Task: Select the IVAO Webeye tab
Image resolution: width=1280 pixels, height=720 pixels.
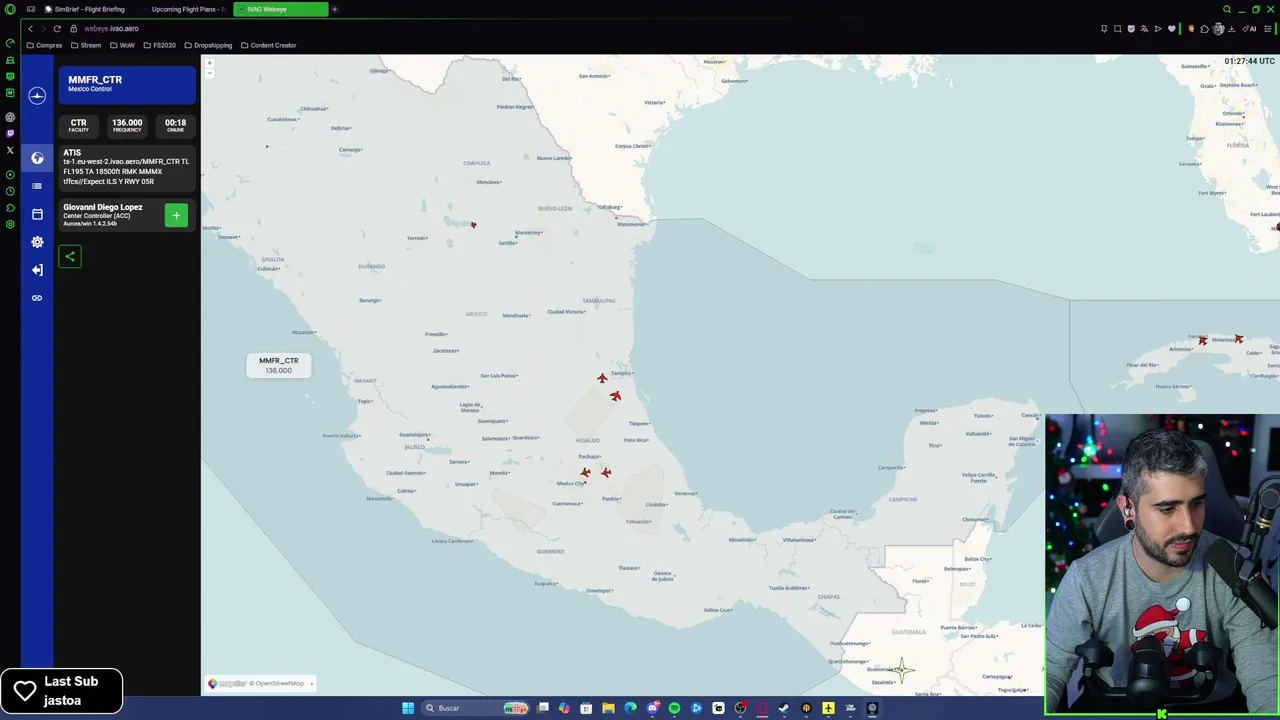Action: (280, 9)
